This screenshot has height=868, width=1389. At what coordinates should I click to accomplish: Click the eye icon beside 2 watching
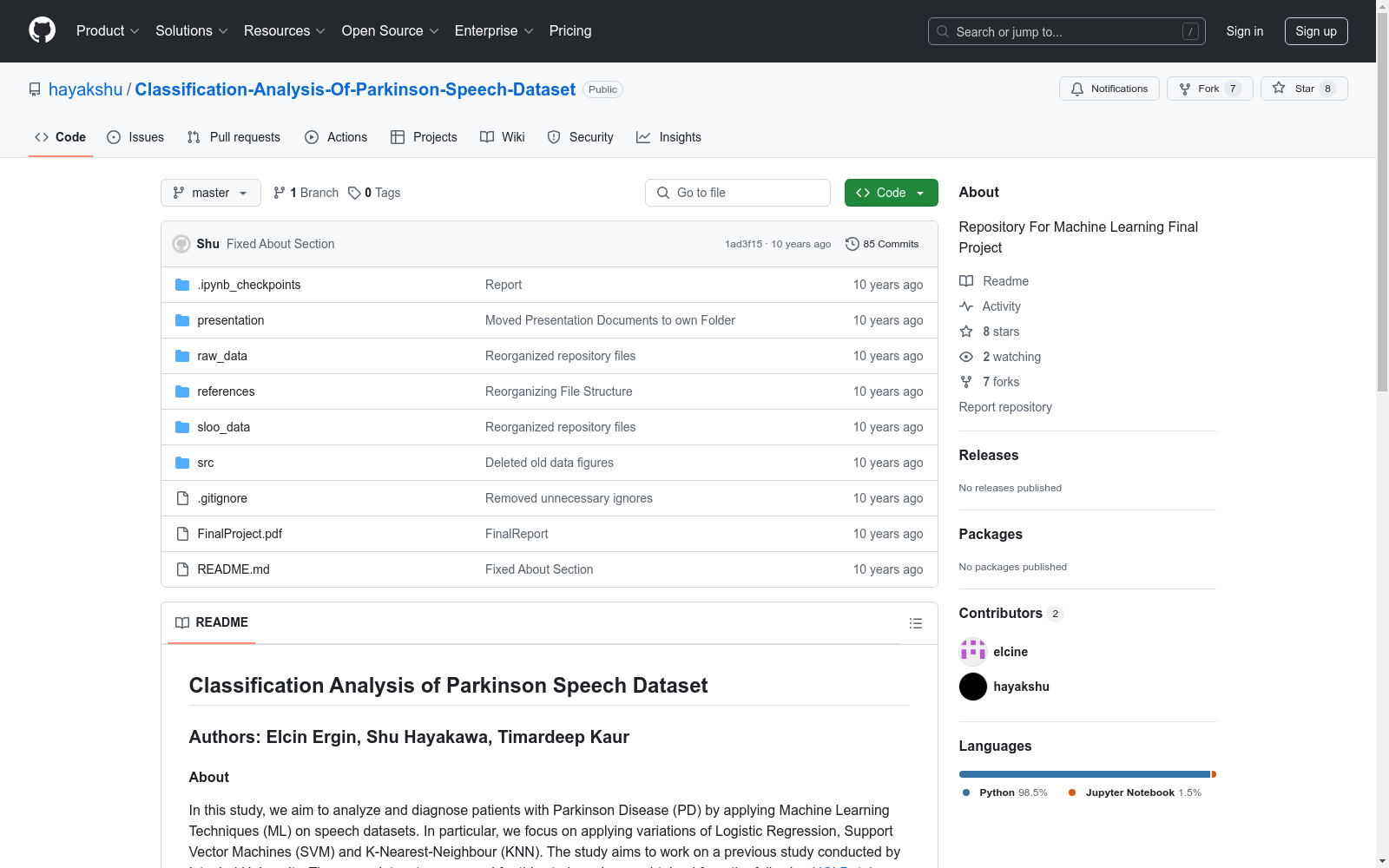[966, 357]
